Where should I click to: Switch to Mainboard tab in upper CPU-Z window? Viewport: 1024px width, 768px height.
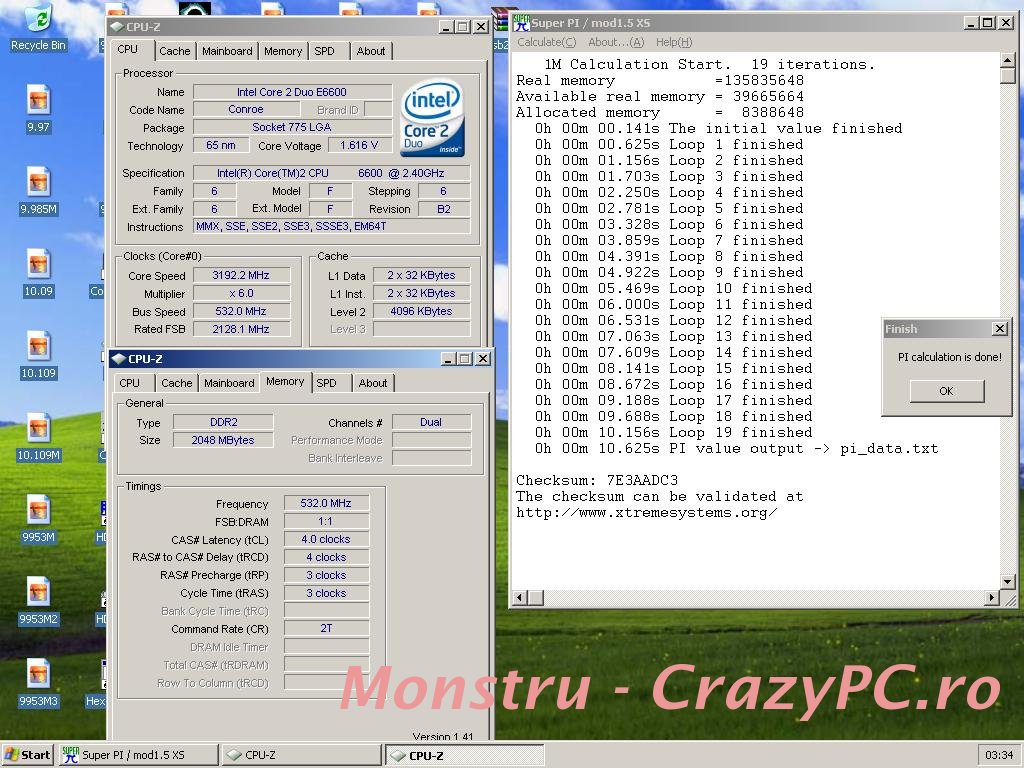click(x=227, y=51)
